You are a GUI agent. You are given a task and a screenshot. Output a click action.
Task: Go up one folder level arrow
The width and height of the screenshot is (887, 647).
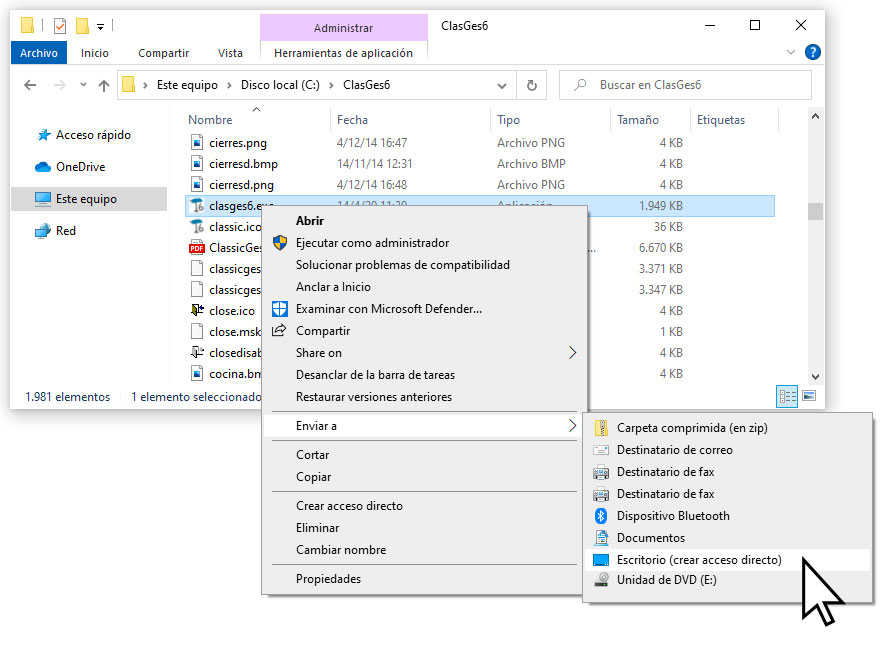104,85
